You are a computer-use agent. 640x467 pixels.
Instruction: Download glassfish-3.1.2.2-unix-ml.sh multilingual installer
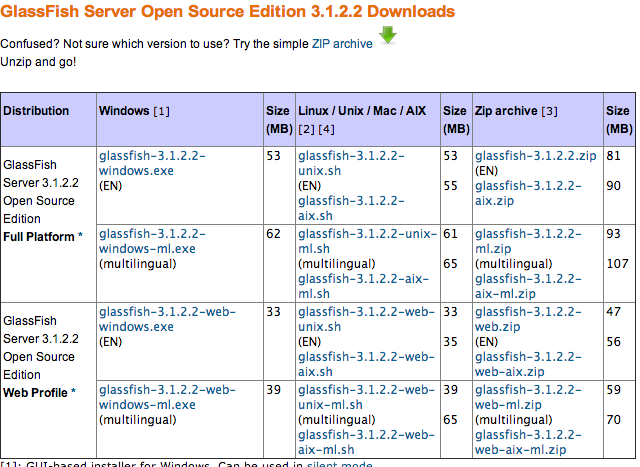pos(367,241)
